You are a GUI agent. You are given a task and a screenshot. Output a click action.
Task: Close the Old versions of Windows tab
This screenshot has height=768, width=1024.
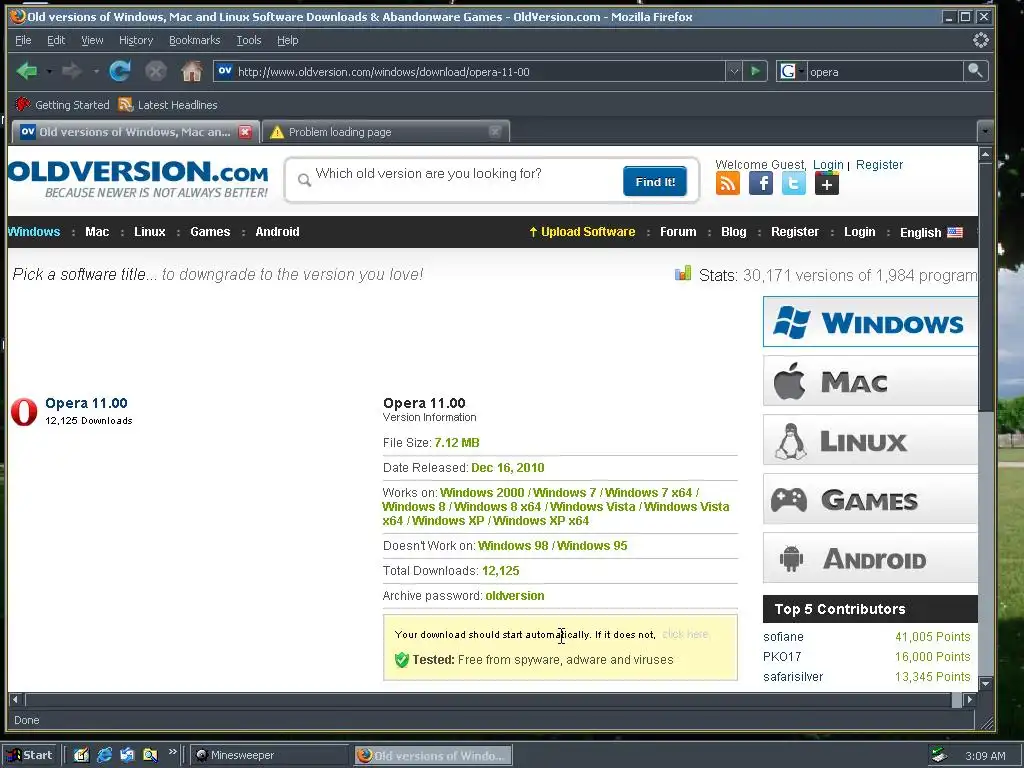246,132
